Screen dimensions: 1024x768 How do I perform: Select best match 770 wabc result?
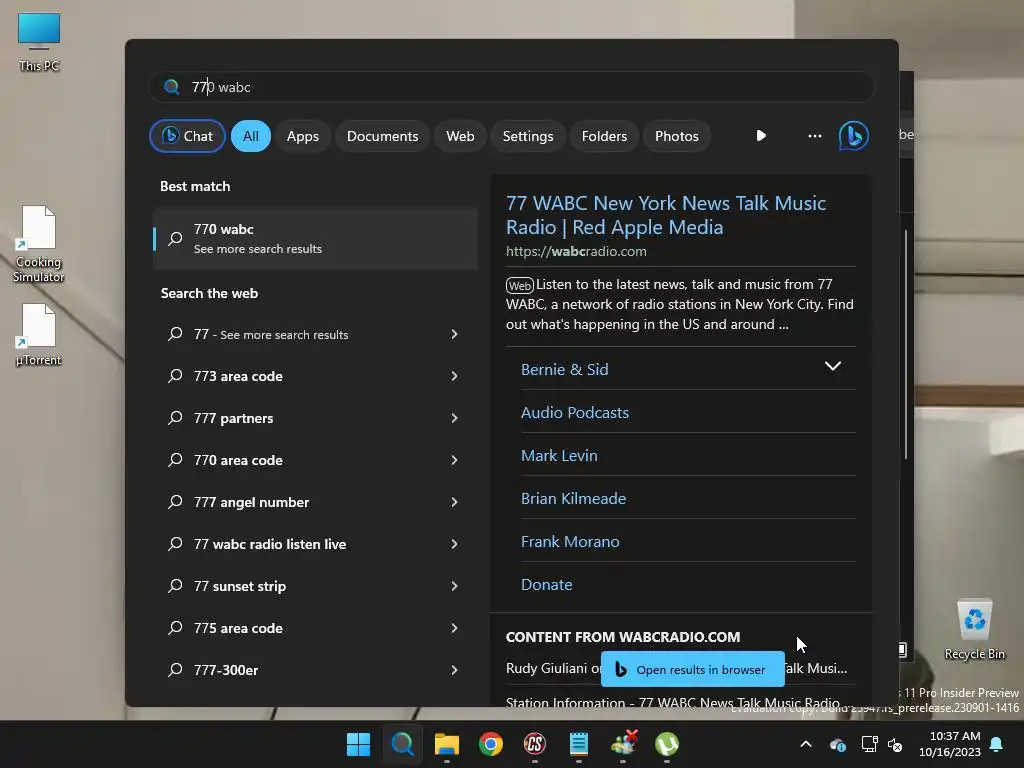point(315,238)
